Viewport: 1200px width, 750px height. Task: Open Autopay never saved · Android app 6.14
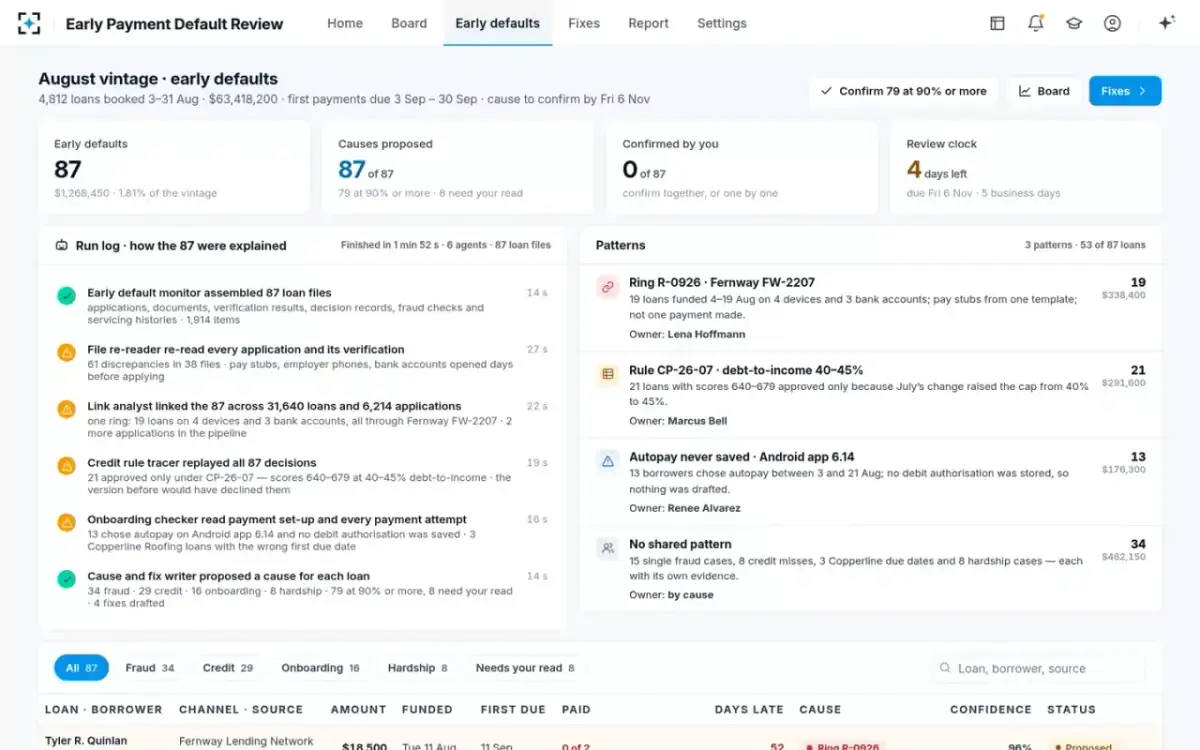[x=871, y=482]
